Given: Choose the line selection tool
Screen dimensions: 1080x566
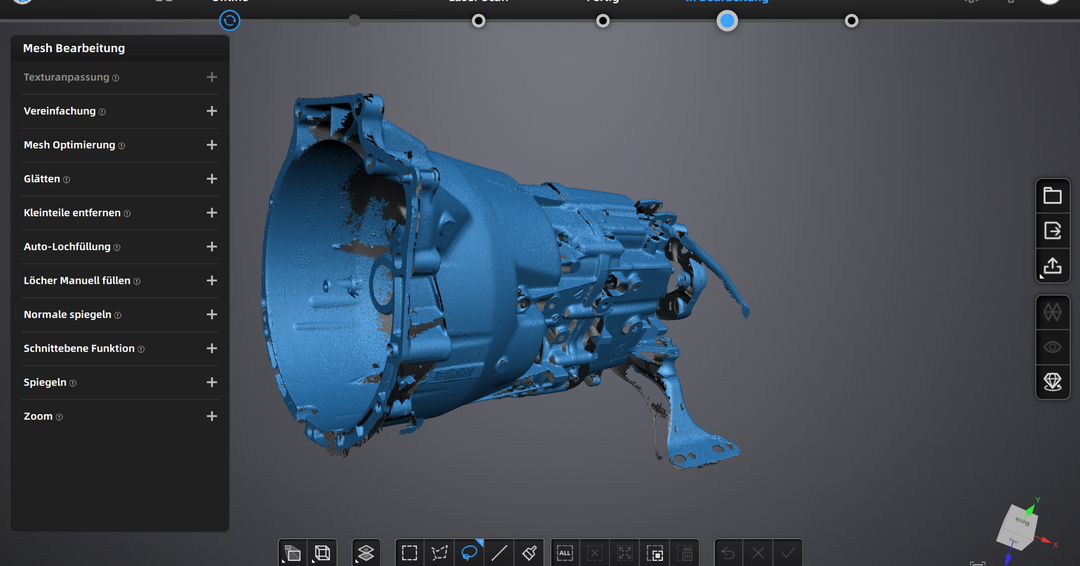Looking at the screenshot, I should click(x=500, y=552).
